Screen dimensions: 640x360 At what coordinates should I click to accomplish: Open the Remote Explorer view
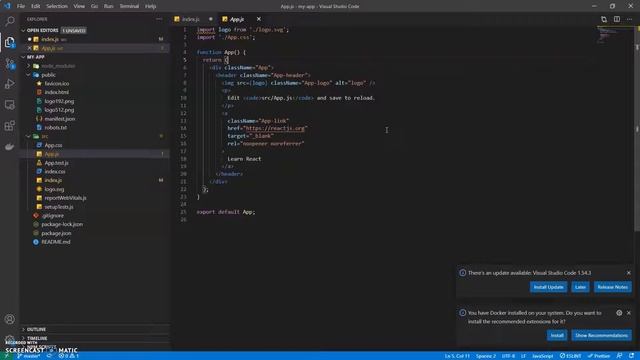(9, 104)
